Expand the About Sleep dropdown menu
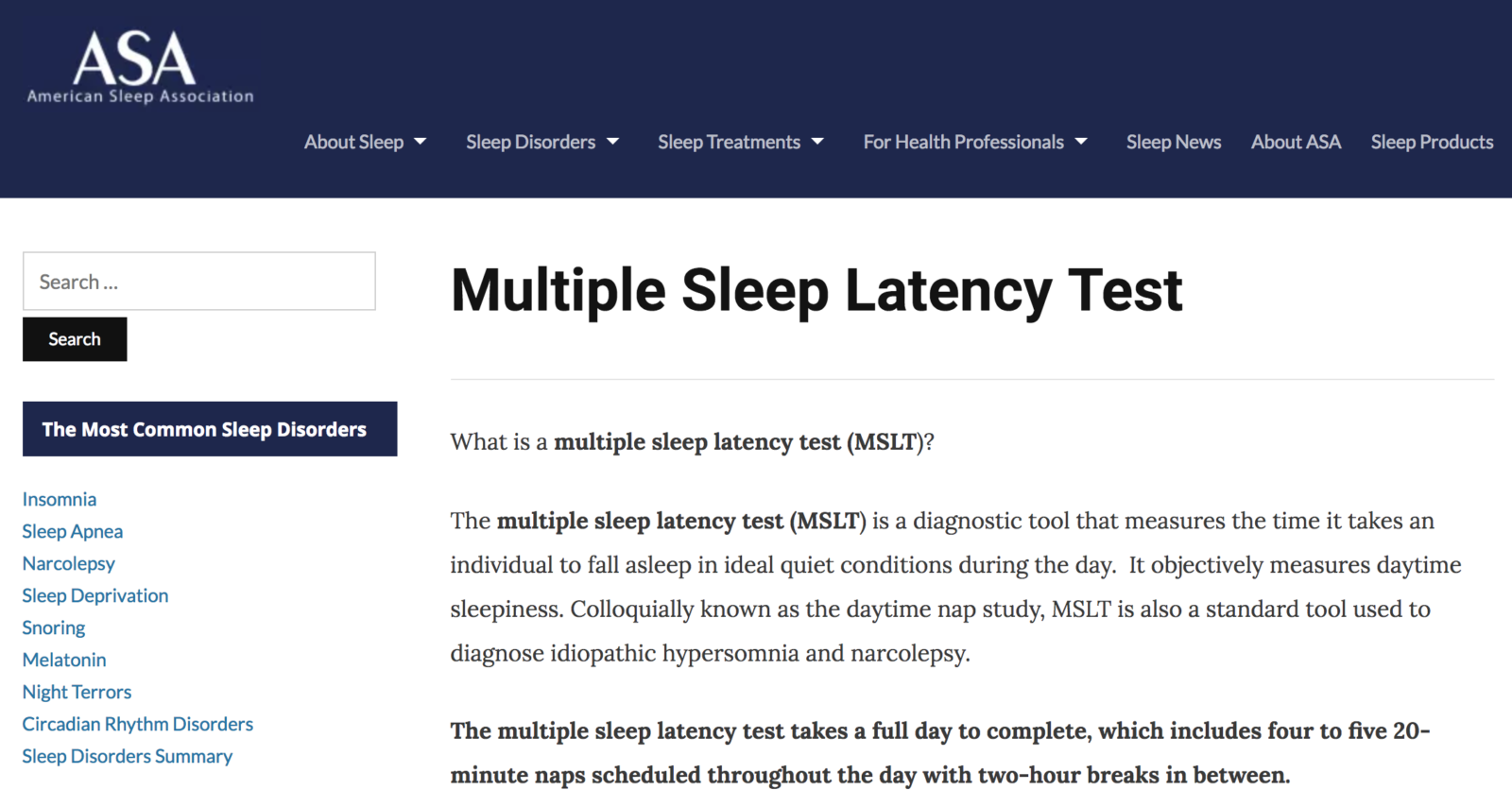Viewport: 1512px width, 807px height. pos(365,142)
